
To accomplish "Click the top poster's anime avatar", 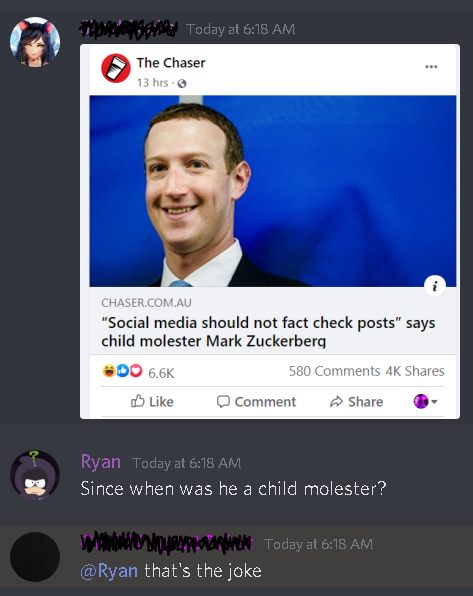I will [35, 41].
